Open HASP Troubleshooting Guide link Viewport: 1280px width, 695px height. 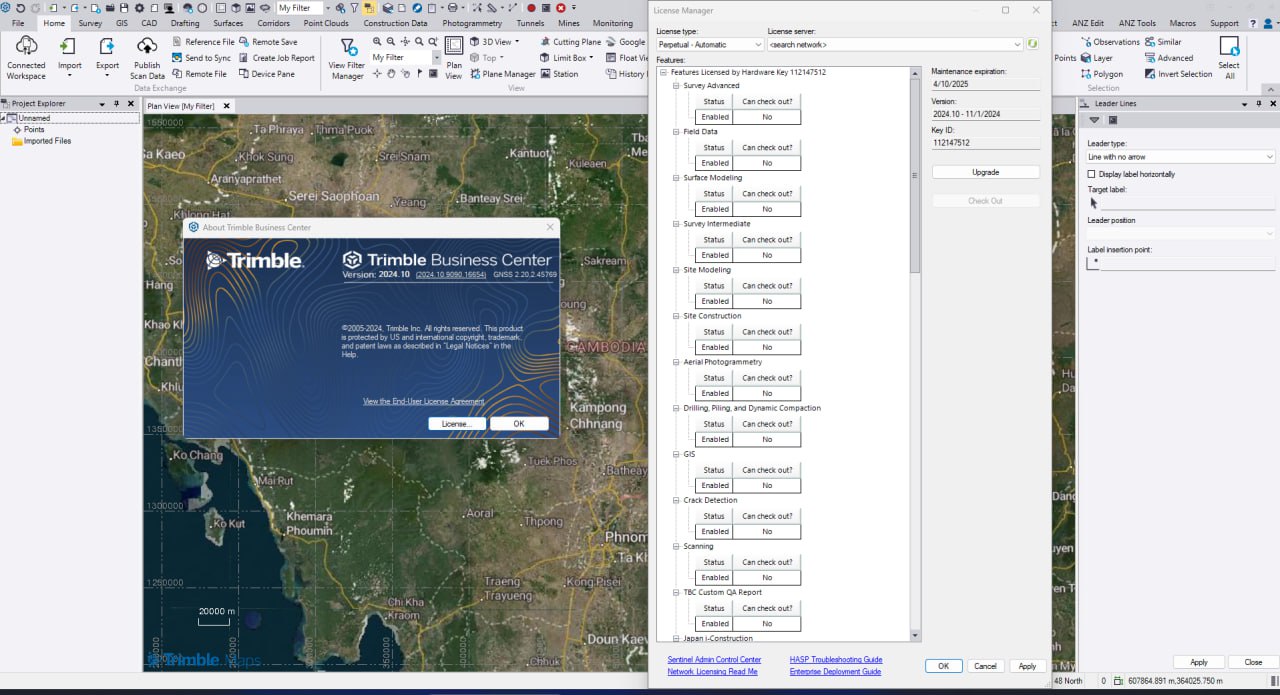pos(836,660)
